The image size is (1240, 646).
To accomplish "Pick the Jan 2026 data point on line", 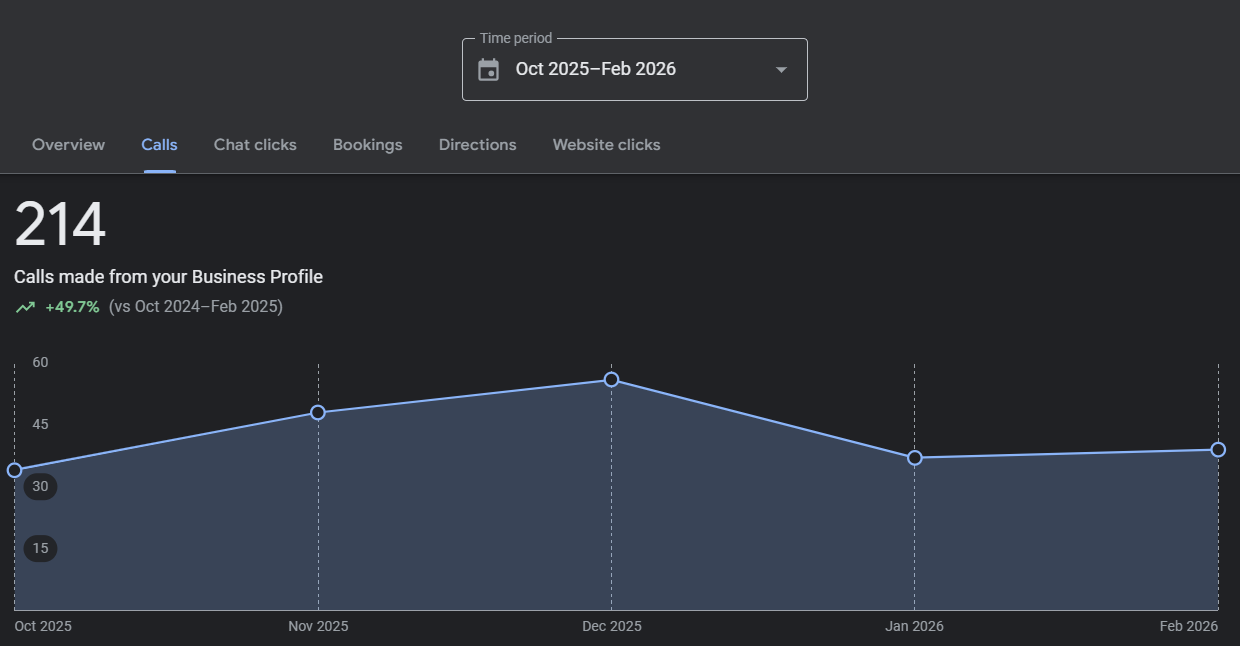I will click(914, 458).
